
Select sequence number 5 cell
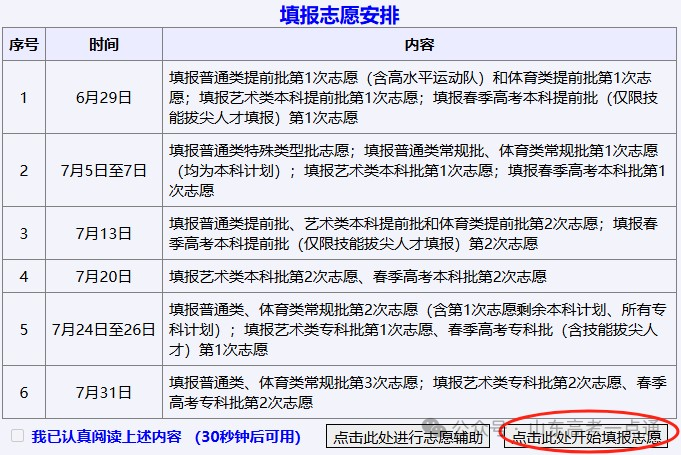coord(24,329)
